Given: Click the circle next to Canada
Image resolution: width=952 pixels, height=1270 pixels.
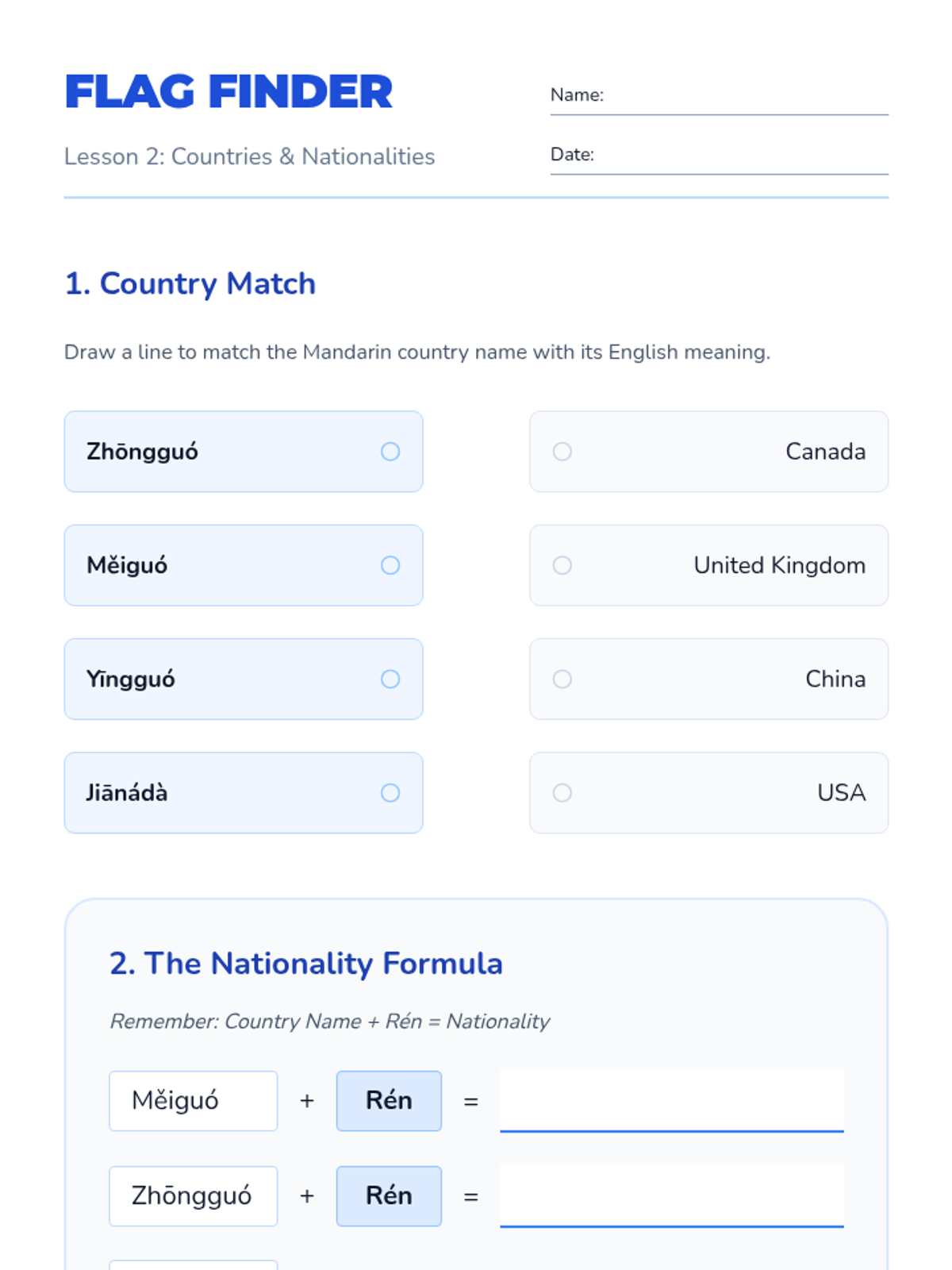Looking at the screenshot, I should [x=562, y=452].
